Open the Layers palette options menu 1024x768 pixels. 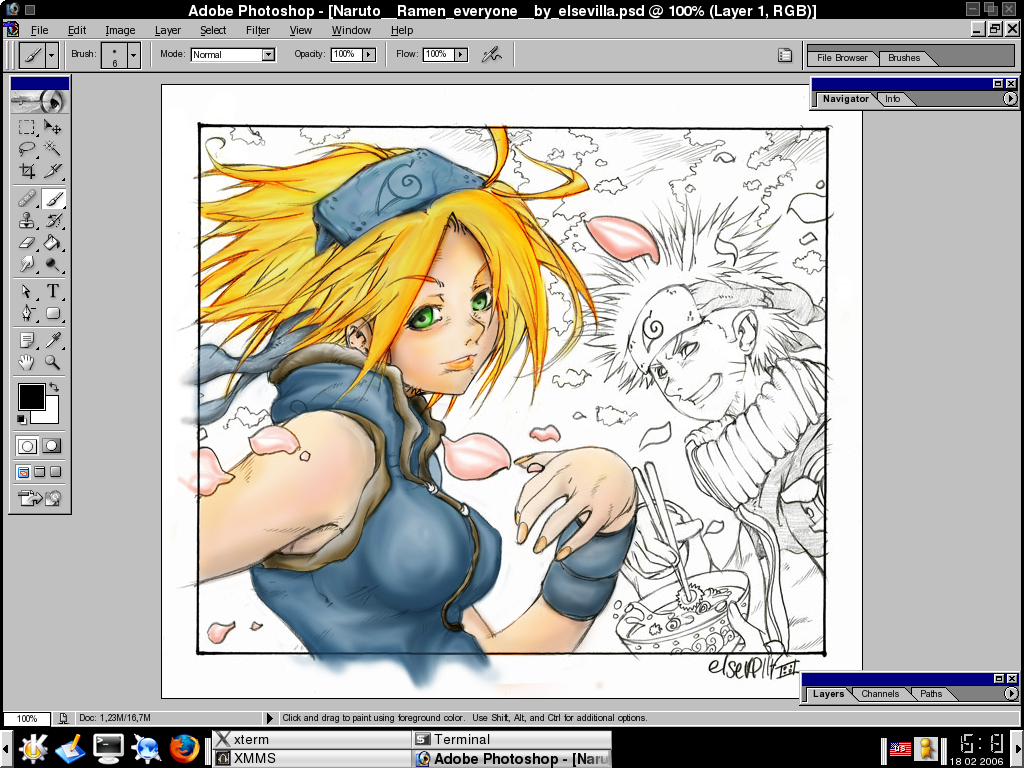click(1011, 694)
